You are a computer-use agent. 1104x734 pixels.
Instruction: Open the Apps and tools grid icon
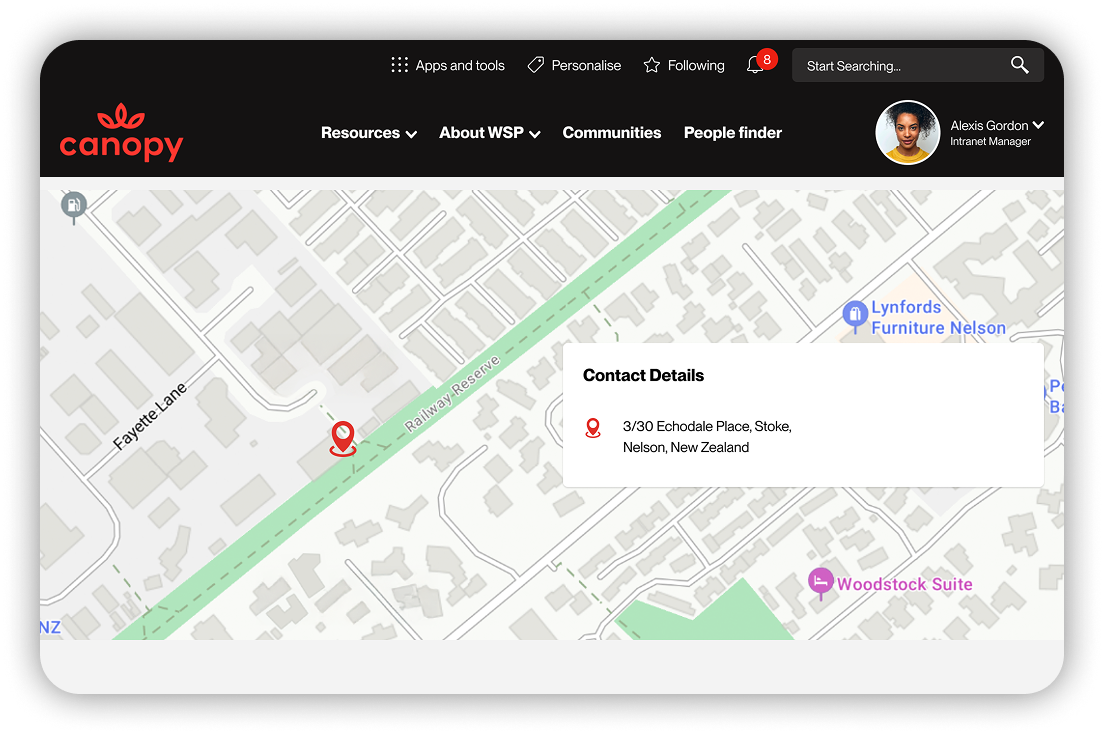pyautogui.click(x=399, y=65)
